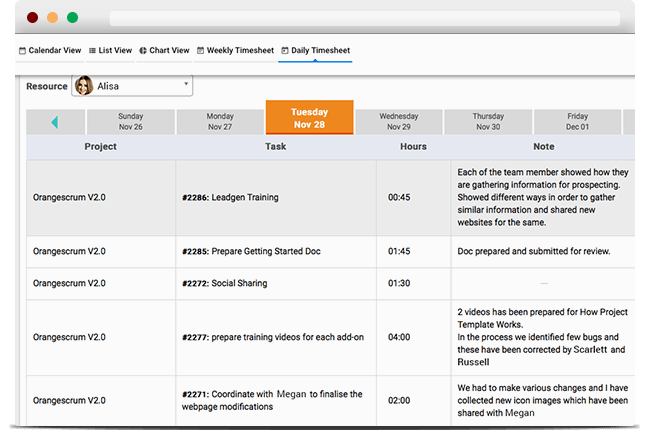Select Sunday Nov 26 day
This screenshot has width=649, height=446.
tap(130, 122)
